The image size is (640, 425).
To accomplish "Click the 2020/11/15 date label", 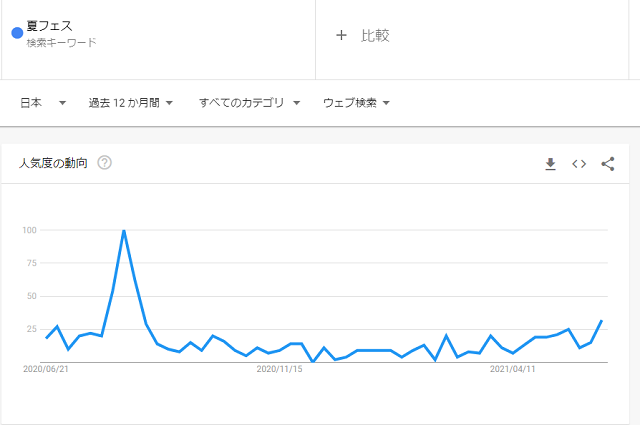I will click(279, 369).
